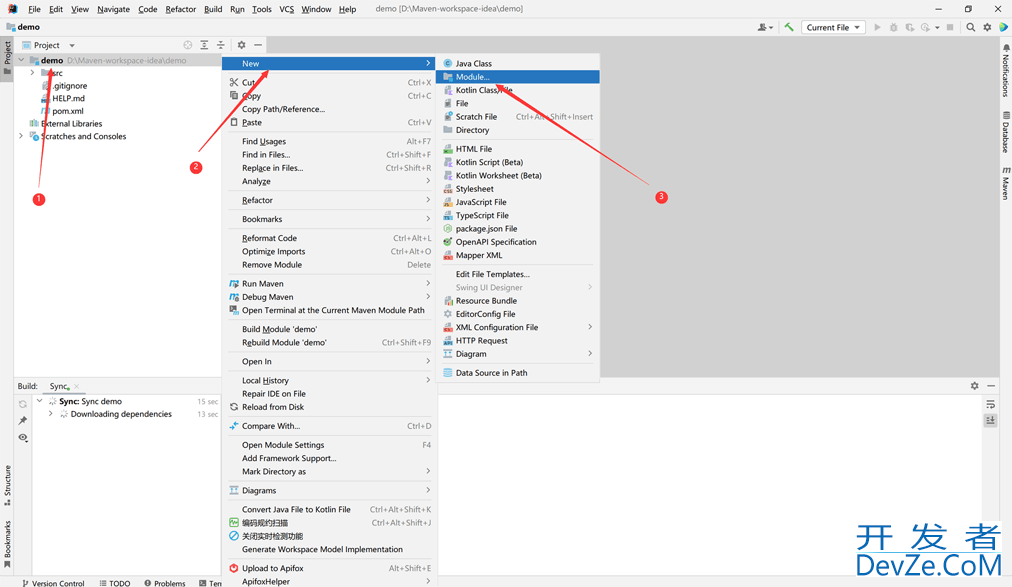Click the Run arrow icon in toolbar
Image resolution: width=1012 pixels, height=587 pixels.
[877, 27]
